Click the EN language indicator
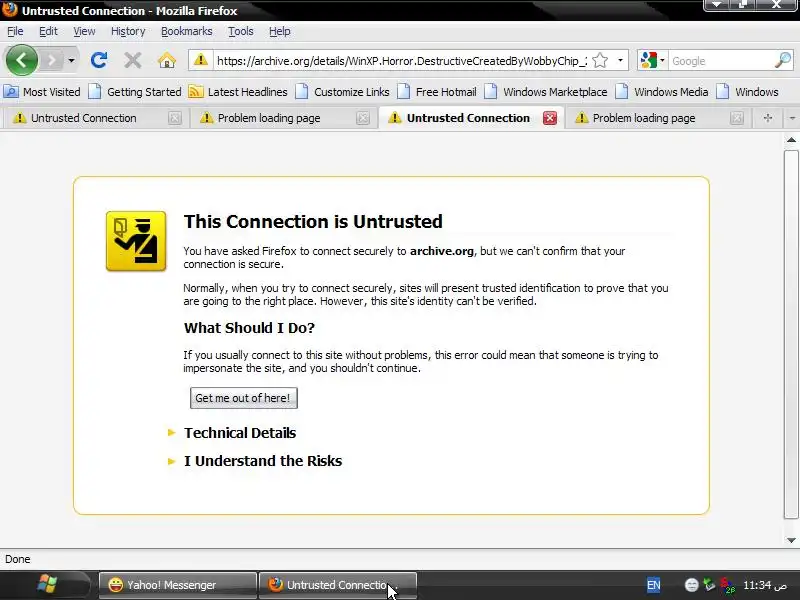Viewport: 800px width, 600px height. 654,585
